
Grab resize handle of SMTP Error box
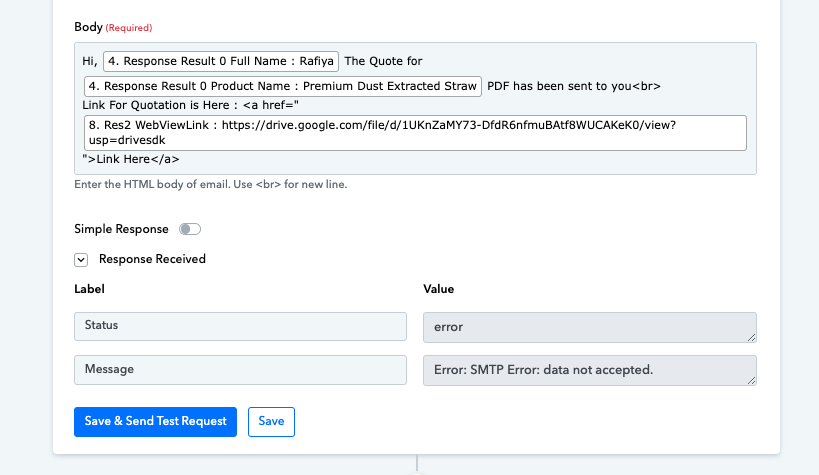click(751, 380)
